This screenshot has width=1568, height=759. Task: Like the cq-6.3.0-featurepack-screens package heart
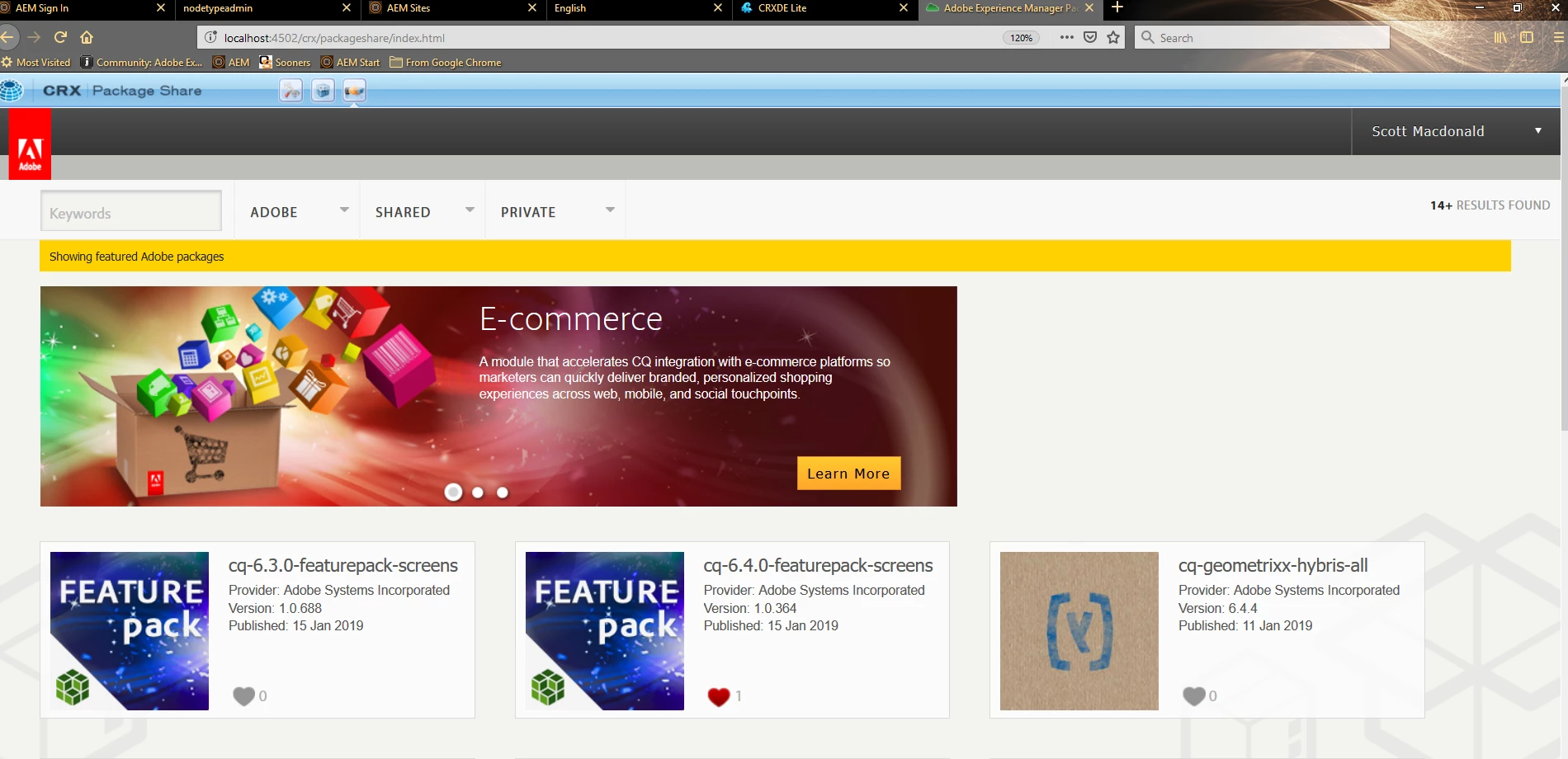point(243,696)
